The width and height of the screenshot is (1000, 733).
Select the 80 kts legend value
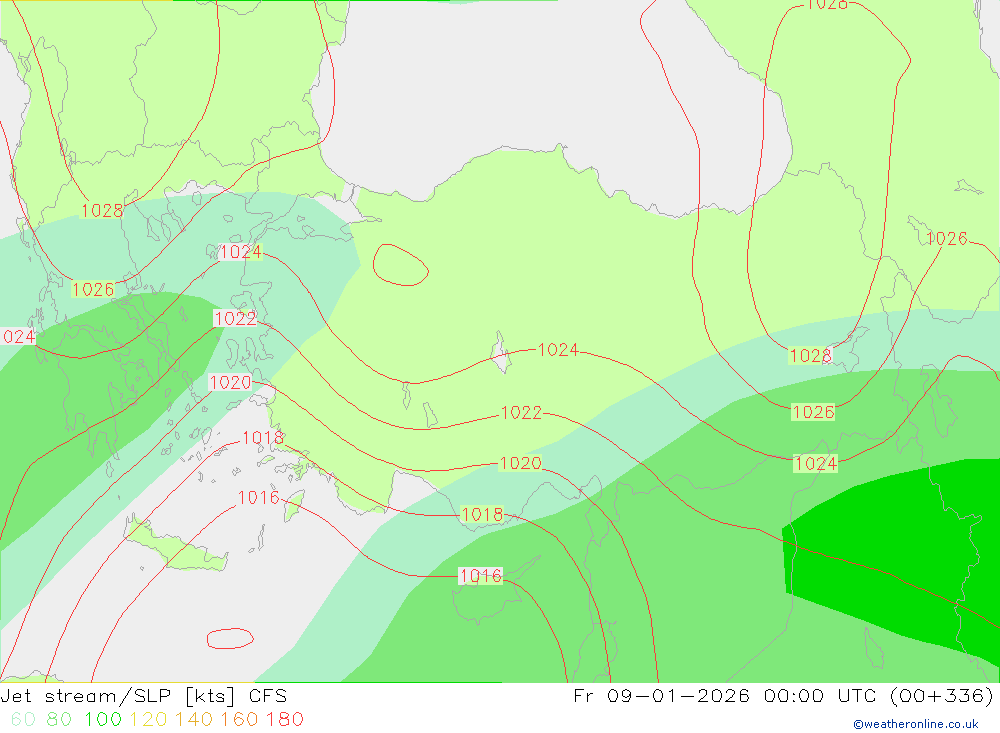pyautogui.click(x=59, y=719)
